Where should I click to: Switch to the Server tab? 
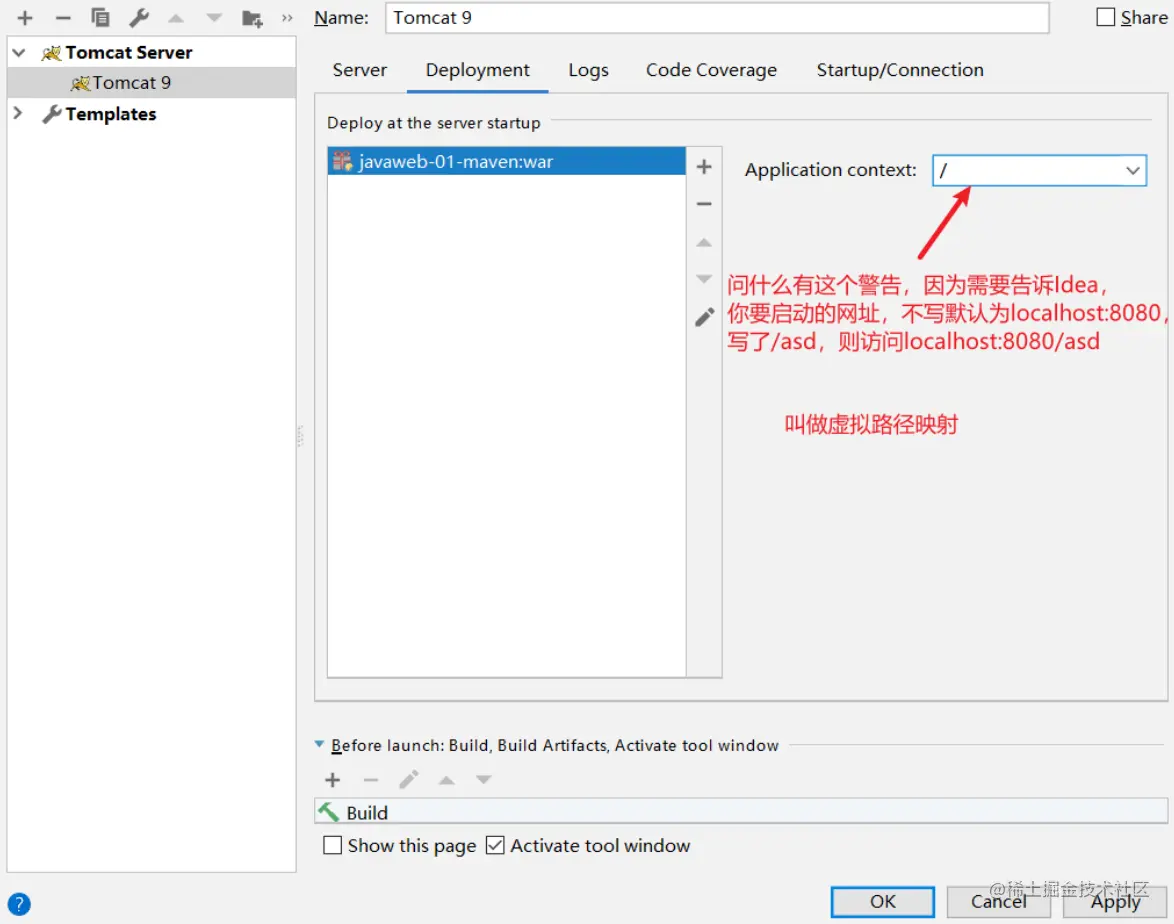(360, 70)
